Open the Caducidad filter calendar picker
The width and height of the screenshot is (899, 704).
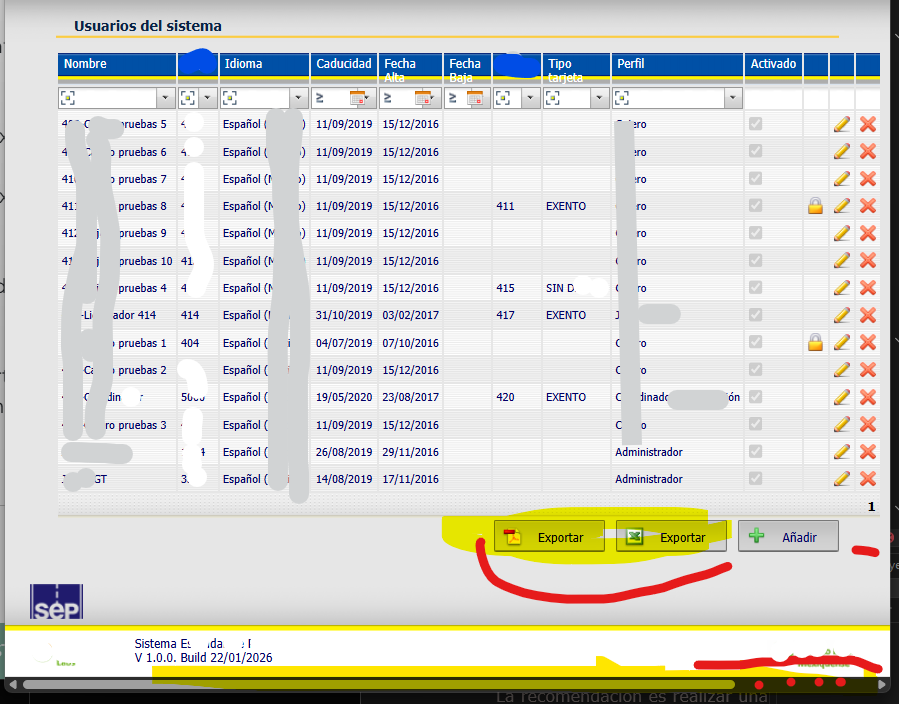(359, 98)
